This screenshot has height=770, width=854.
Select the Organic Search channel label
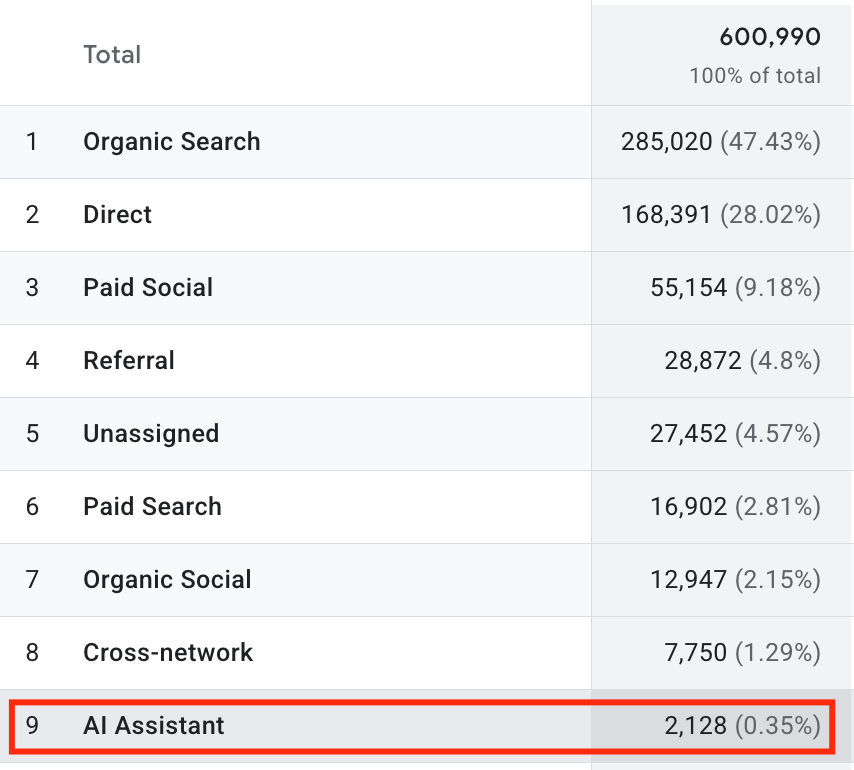point(172,142)
